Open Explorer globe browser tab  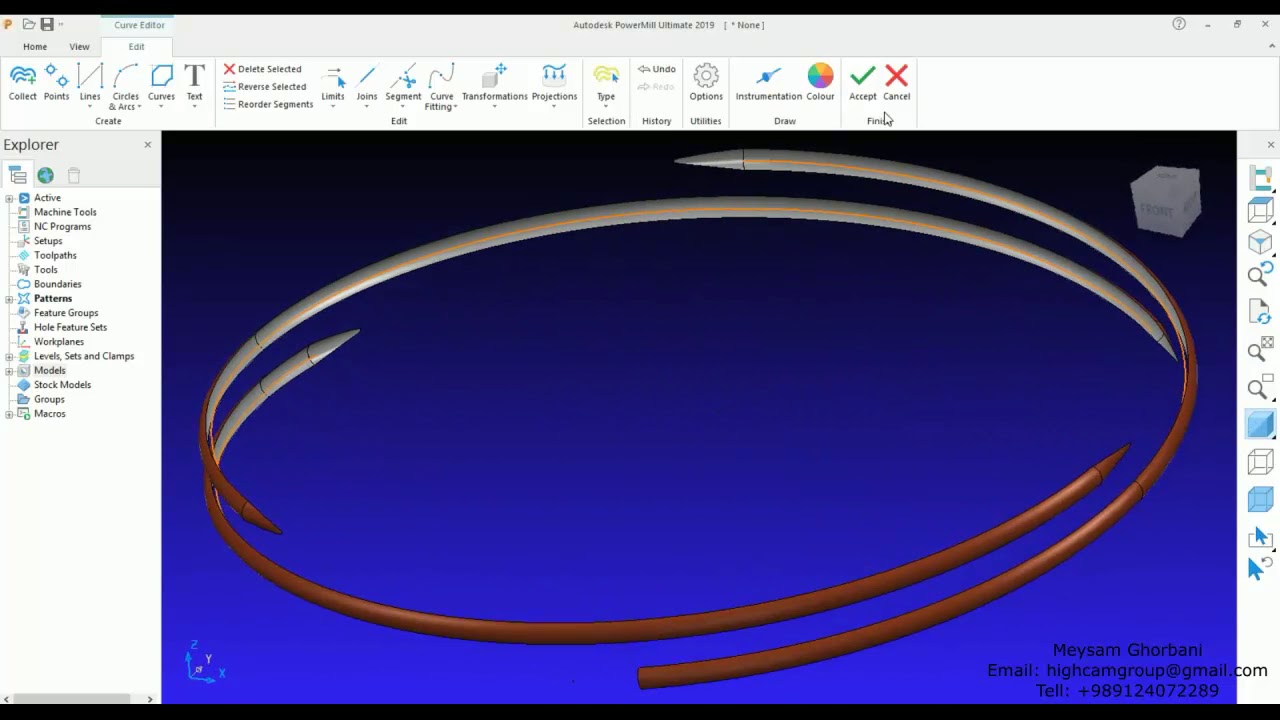pos(46,175)
